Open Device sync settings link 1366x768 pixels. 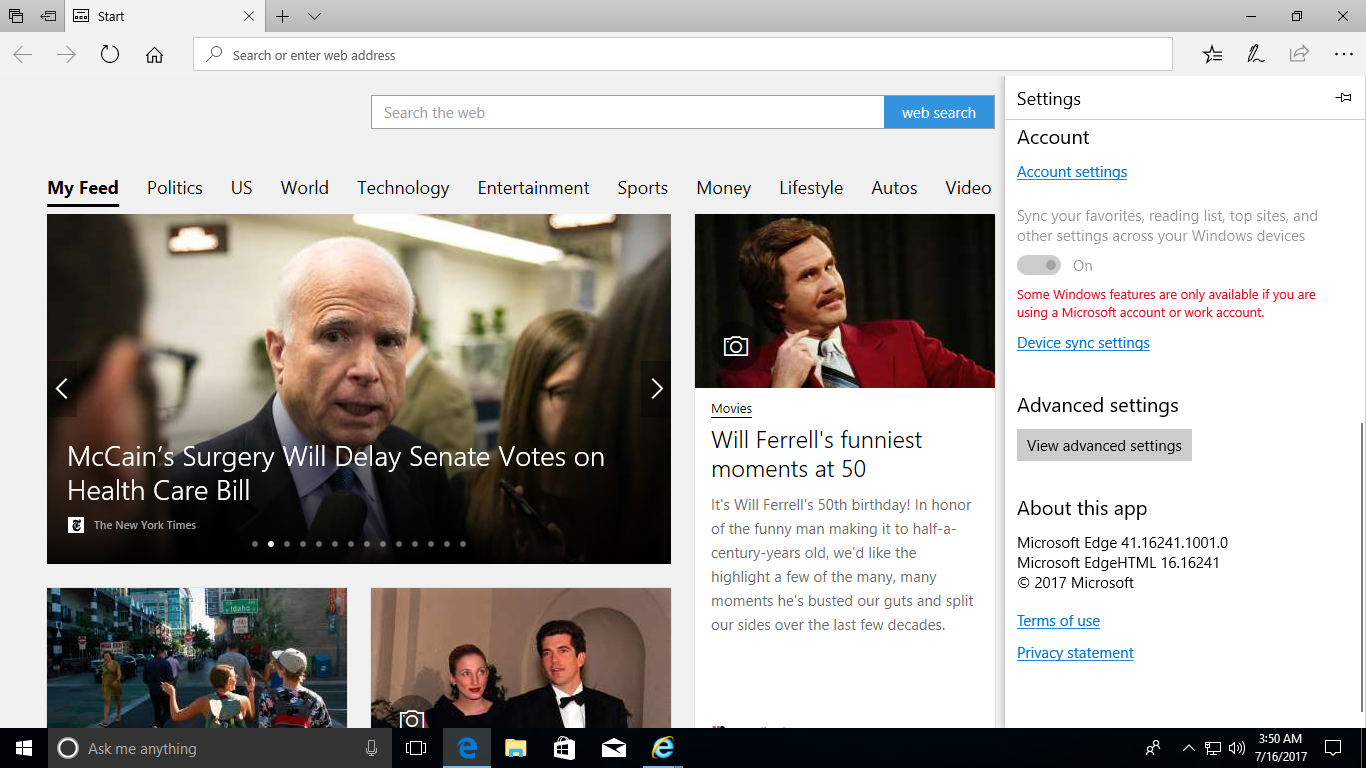click(x=1083, y=343)
